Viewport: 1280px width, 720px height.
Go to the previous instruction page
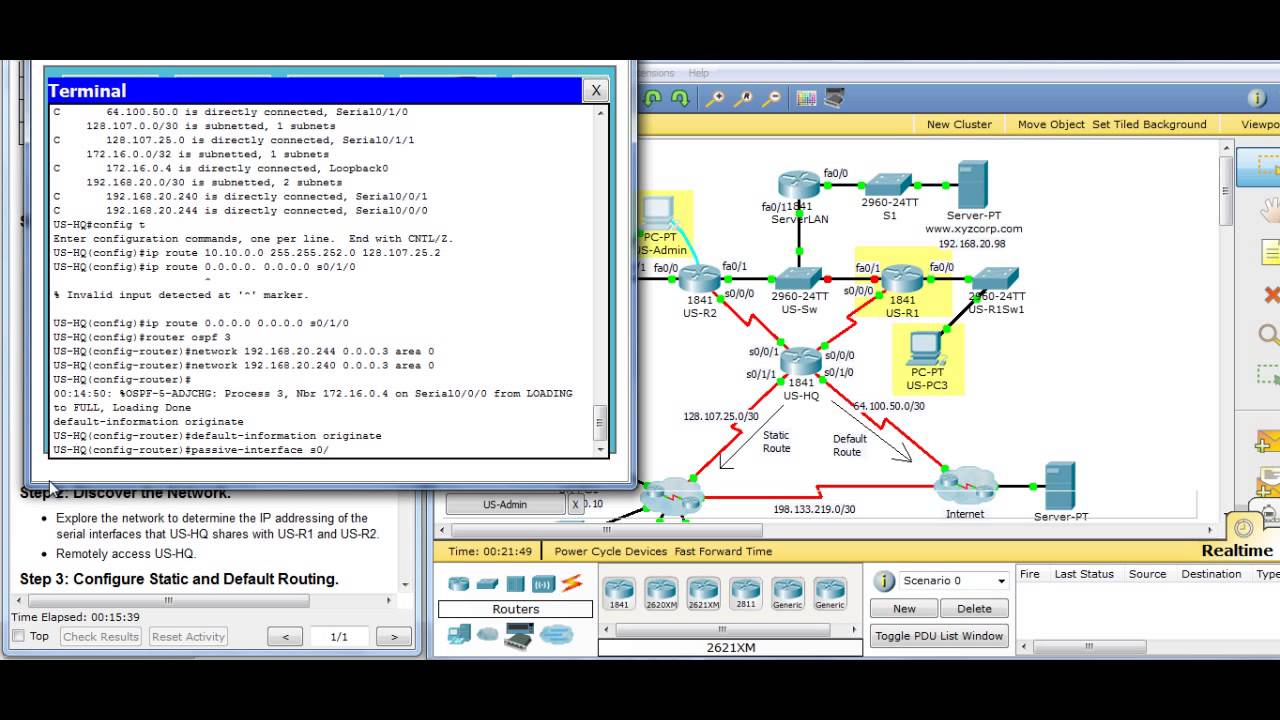click(x=285, y=637)
